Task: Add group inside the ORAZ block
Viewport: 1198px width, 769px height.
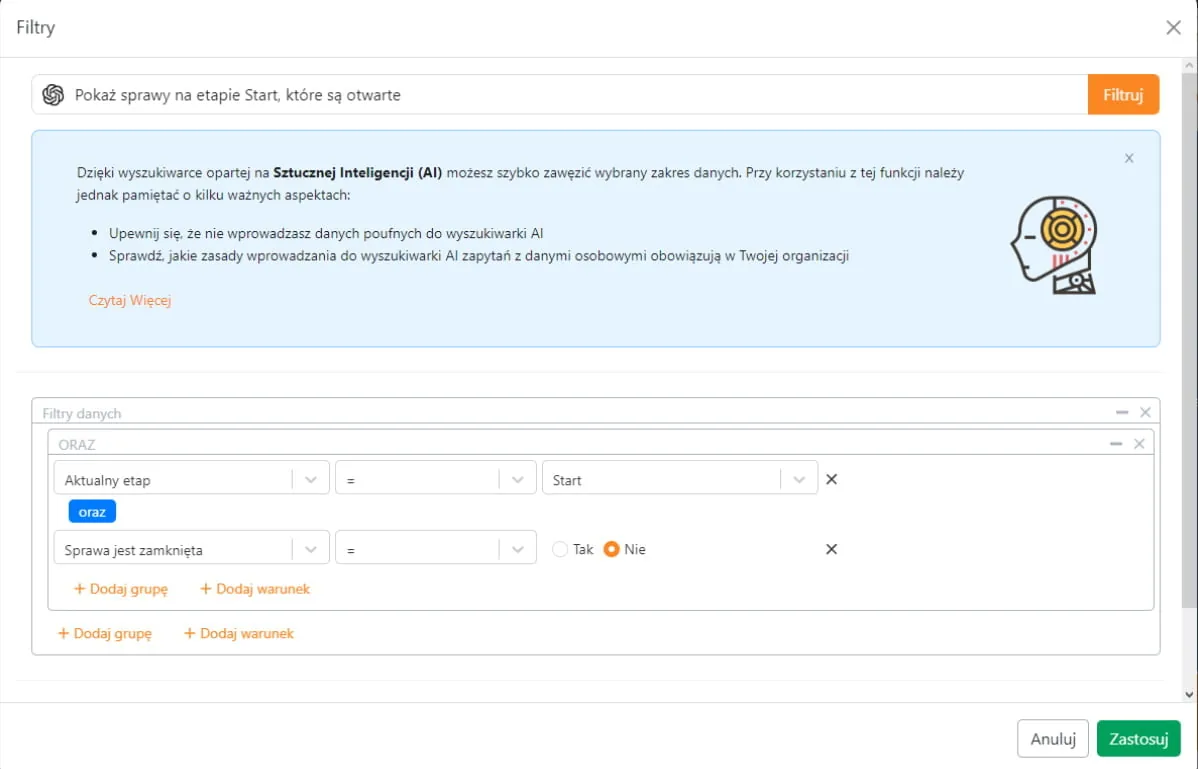Action: [121, 589]
